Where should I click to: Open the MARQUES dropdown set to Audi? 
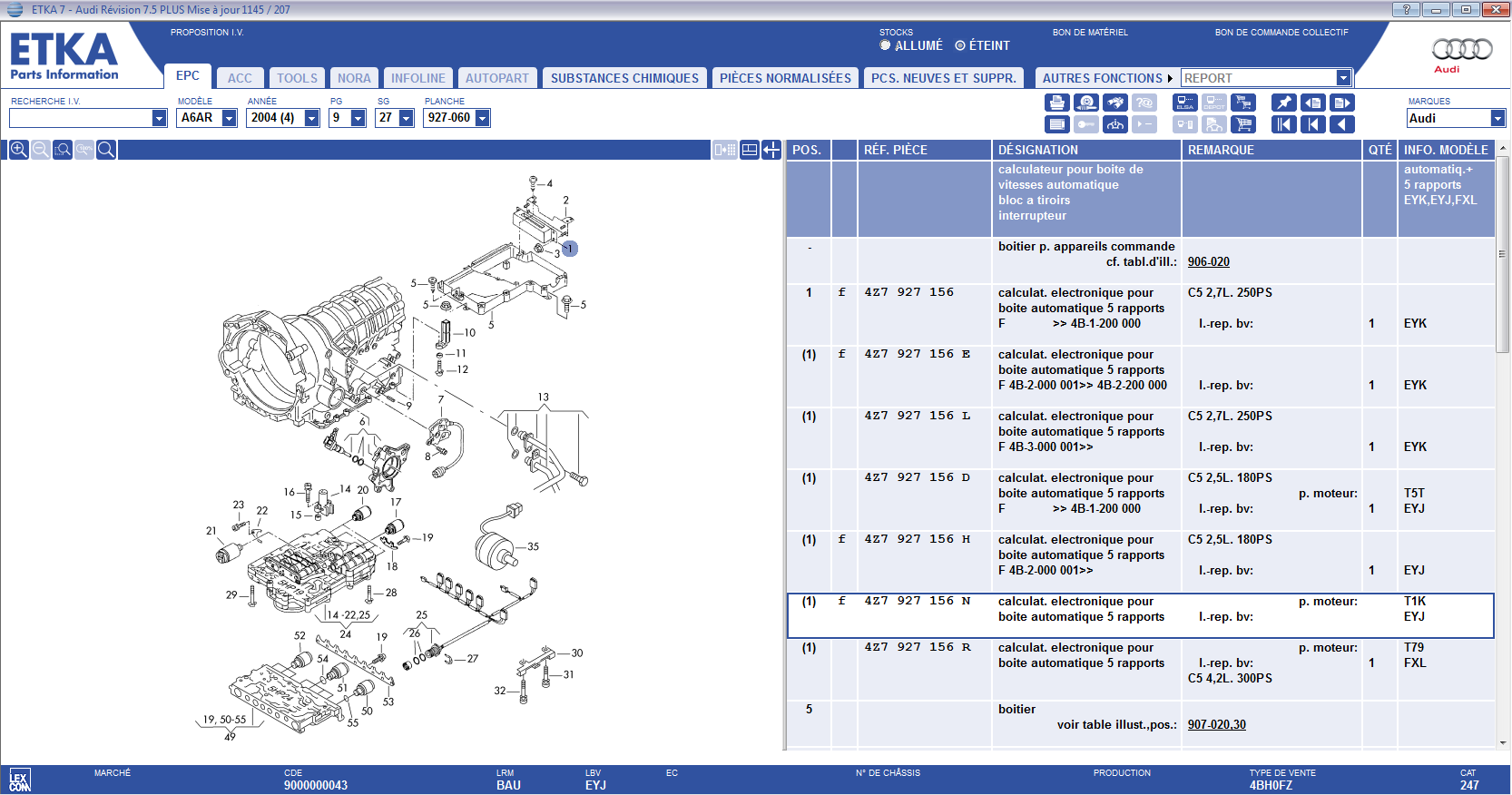pyautogui.click(x=1497, y=118)
